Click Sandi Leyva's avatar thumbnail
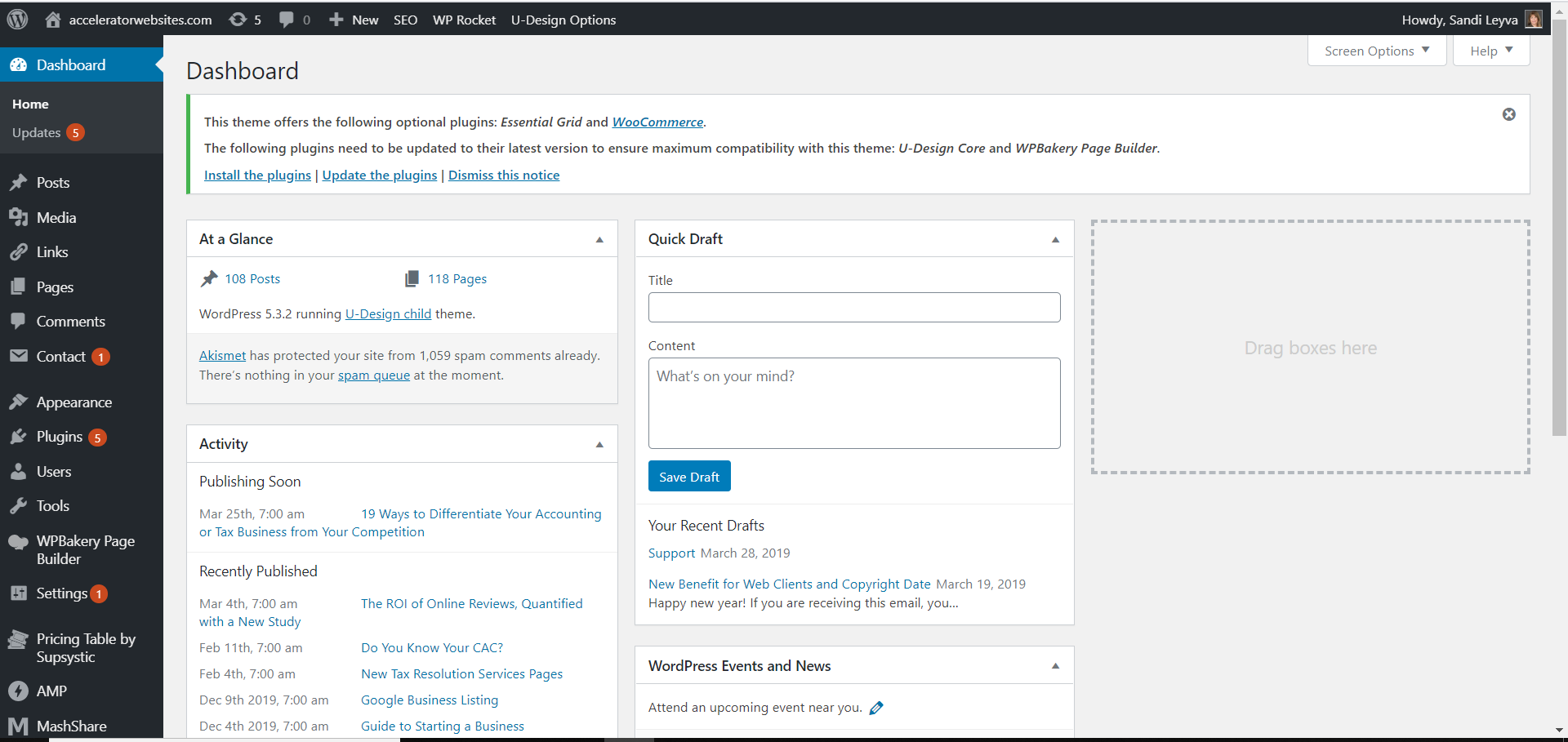The width and height of the screenshot is (1568, 742). click(1533, 20)
